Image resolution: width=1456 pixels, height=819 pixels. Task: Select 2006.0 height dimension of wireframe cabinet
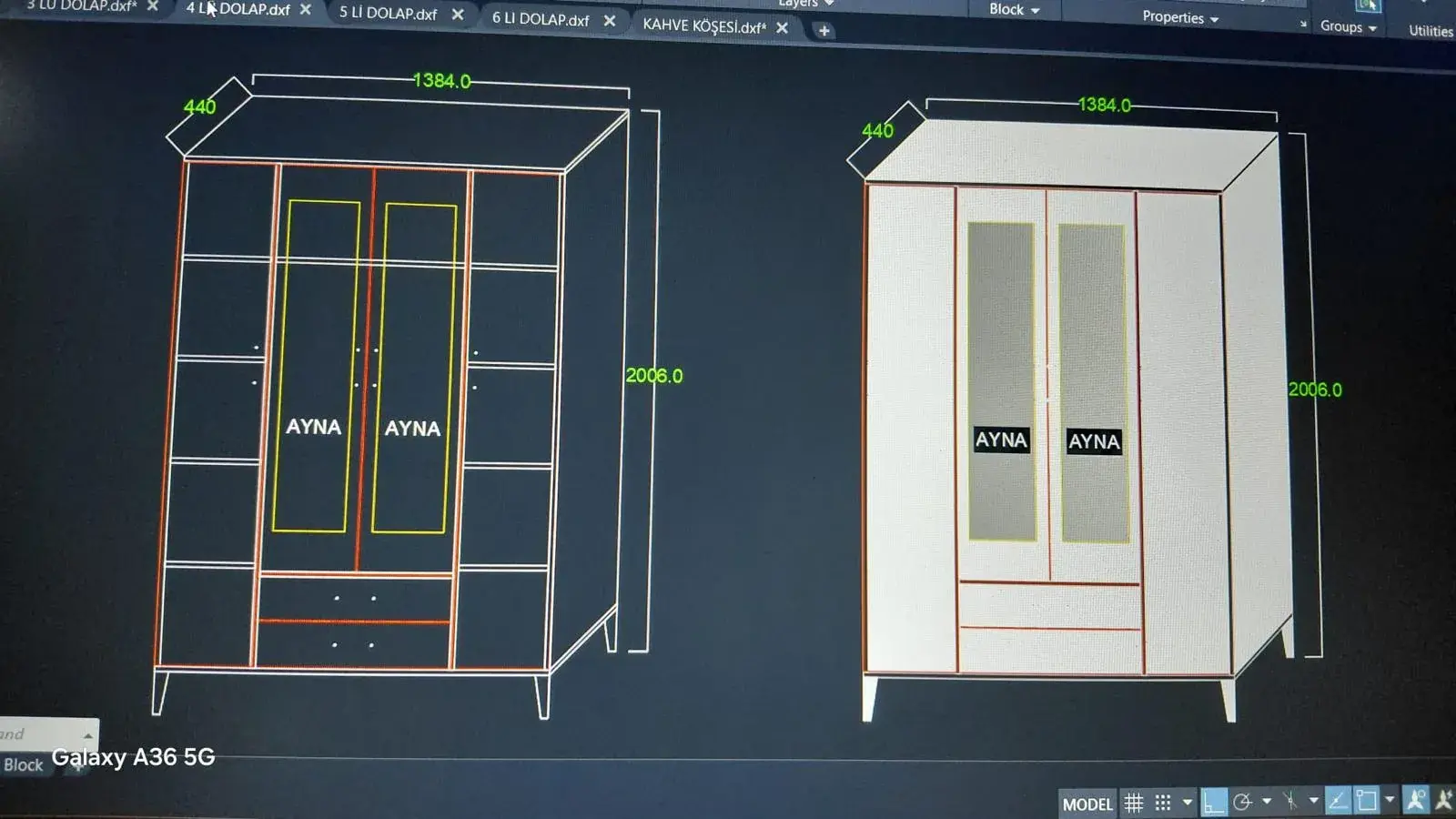pos(654,375)
